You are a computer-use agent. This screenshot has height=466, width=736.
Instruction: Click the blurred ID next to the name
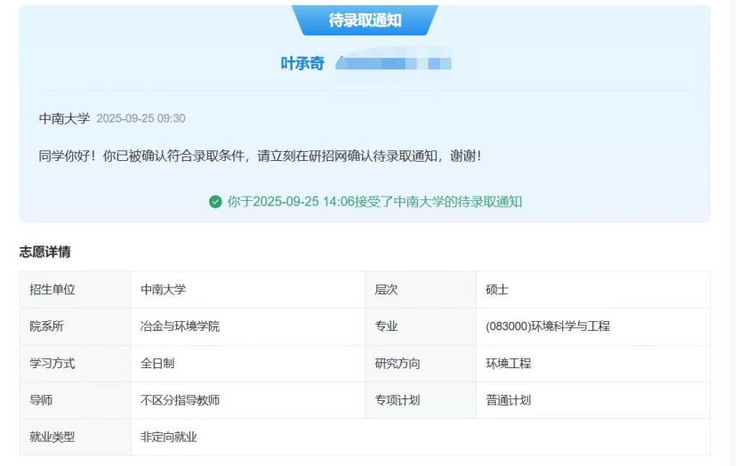(x=393, y=64)
